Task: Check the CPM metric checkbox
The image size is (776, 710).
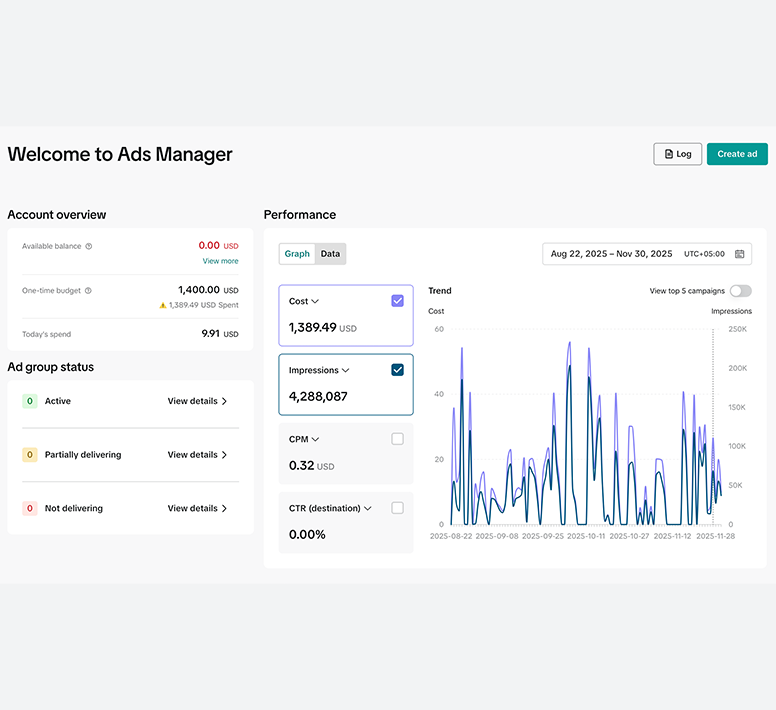Action: (x=397, y=439)
